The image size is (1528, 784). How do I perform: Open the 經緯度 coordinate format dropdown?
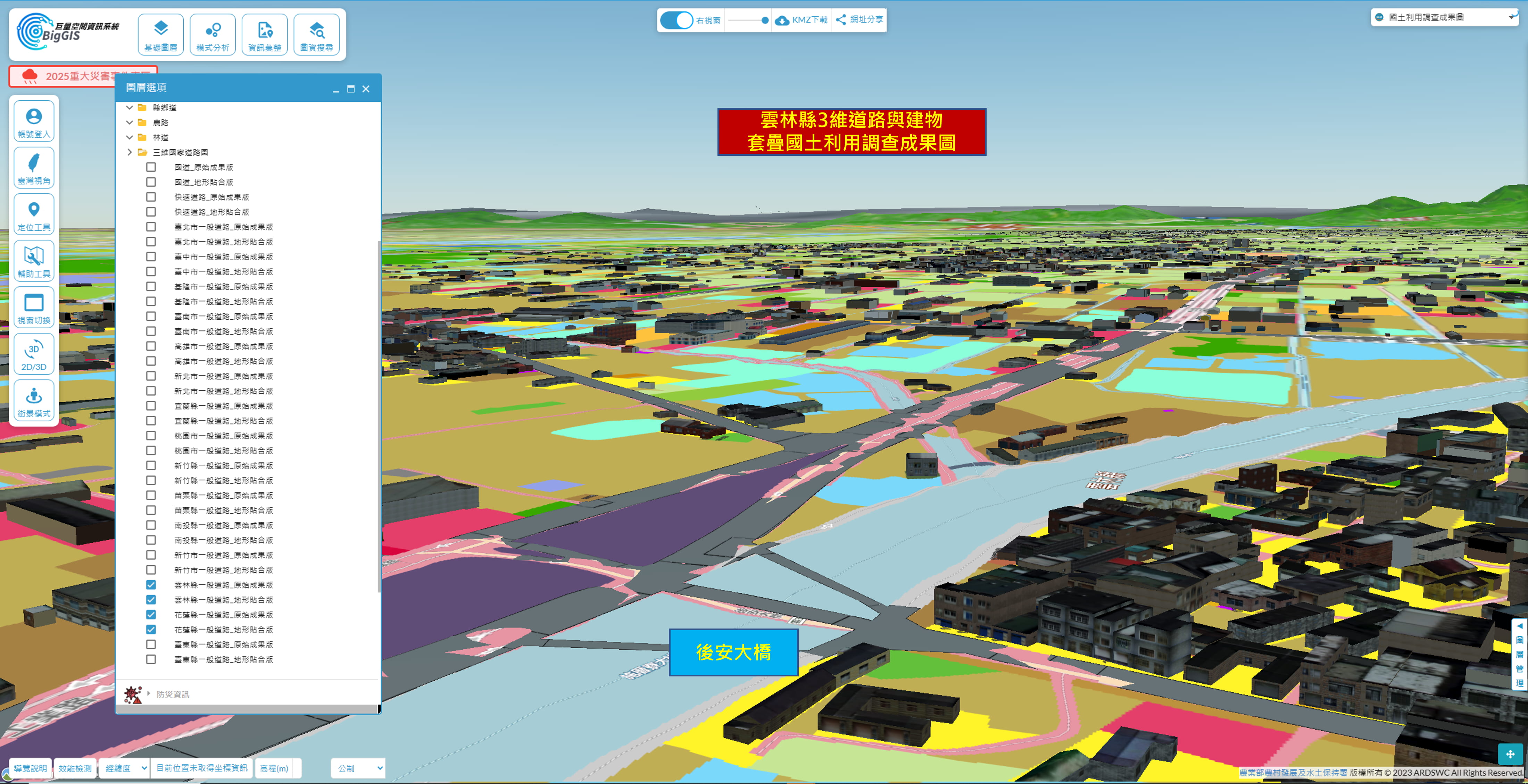point(125,768)
